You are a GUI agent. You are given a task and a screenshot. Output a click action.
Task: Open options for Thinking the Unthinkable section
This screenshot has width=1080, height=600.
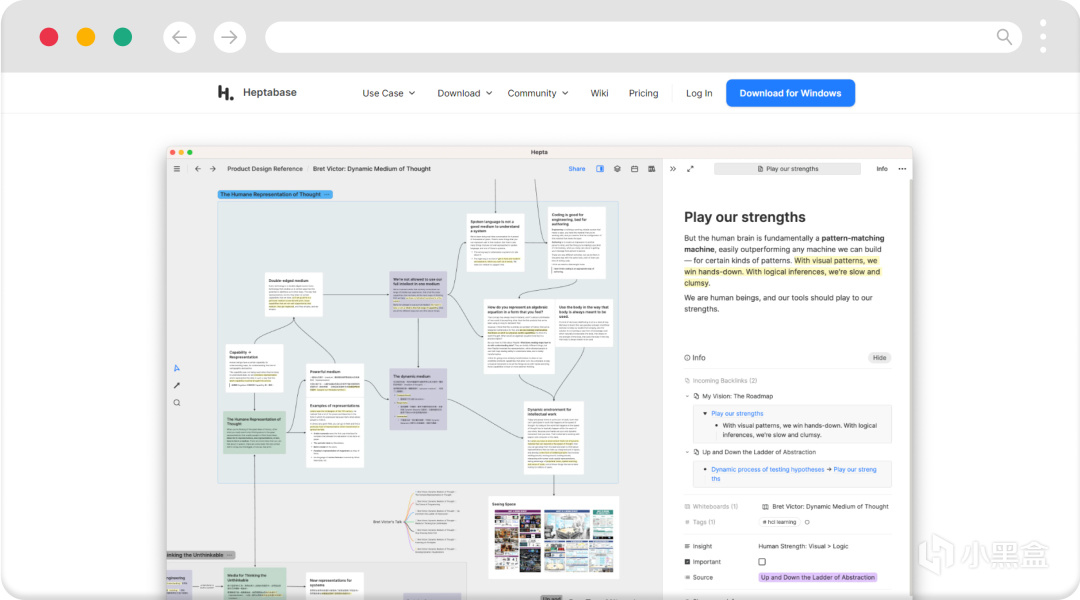[229, 555]
